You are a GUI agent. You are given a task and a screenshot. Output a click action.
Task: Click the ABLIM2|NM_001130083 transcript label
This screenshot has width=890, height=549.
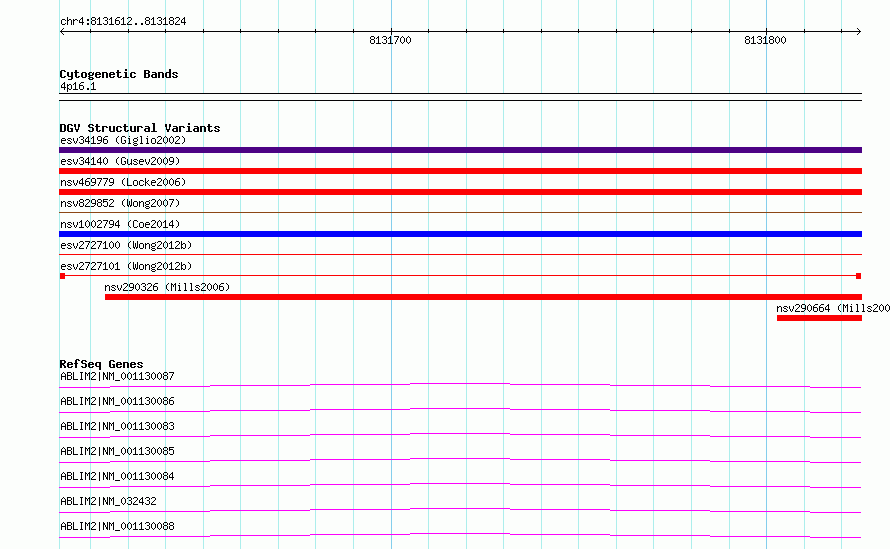tap(117, 426)
